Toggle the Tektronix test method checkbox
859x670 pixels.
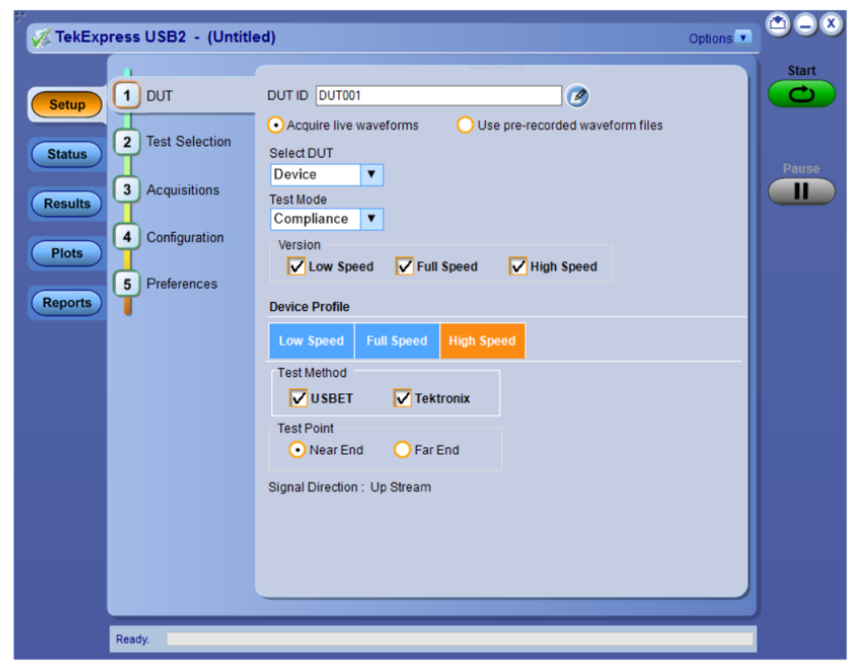pyautogui.click(x=403, y=398)
